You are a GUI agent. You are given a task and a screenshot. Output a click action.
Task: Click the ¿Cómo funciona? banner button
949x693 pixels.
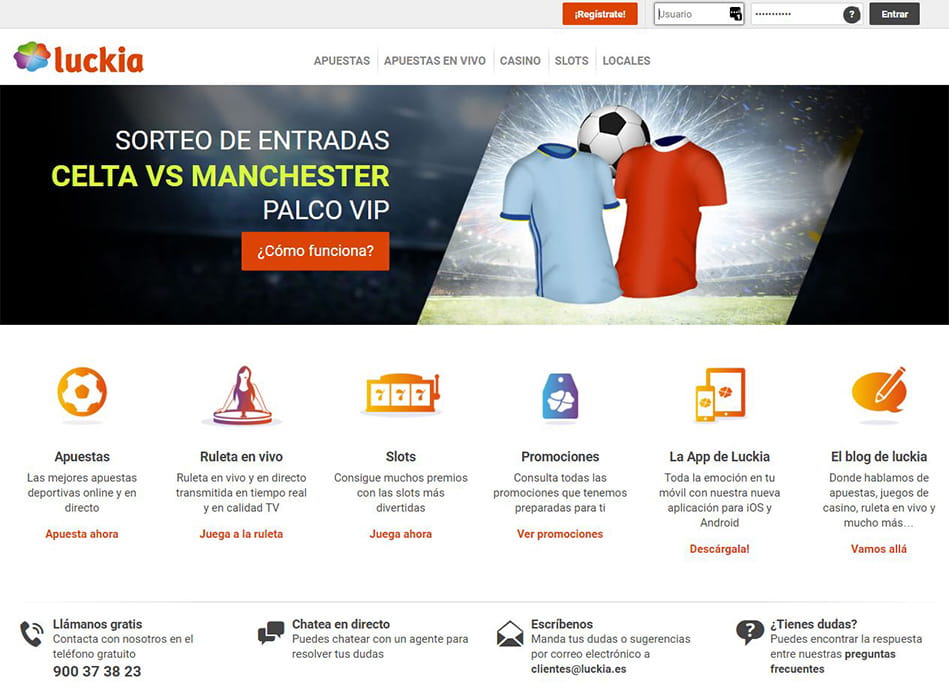click(x=315, y=251)
